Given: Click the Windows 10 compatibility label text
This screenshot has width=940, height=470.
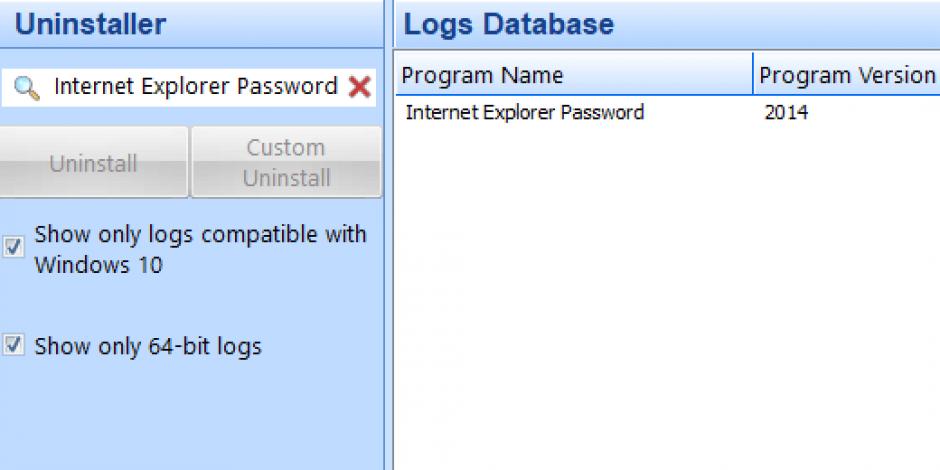Looking at the screenshot, I should point(200,249).
